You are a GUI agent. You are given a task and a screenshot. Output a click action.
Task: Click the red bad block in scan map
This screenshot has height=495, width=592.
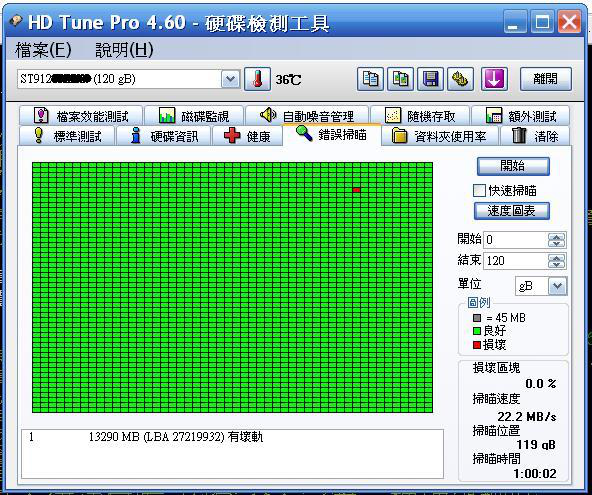(356, 190)
